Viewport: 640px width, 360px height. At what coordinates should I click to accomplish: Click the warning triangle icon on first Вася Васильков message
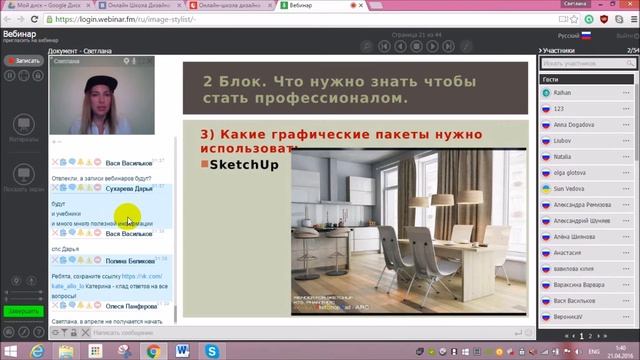coord(89,162)
